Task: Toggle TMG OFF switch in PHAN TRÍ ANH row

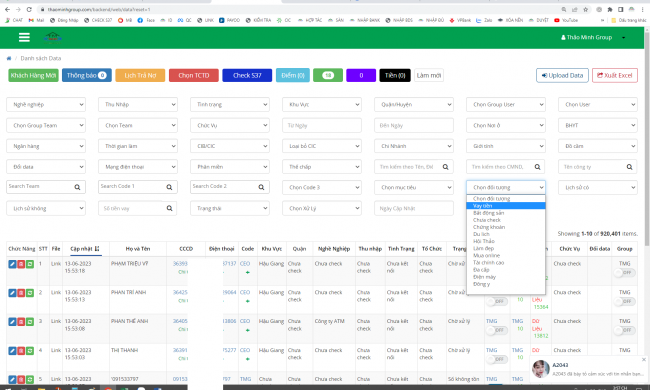Action: pyautogui.click(x=496, y=301)
